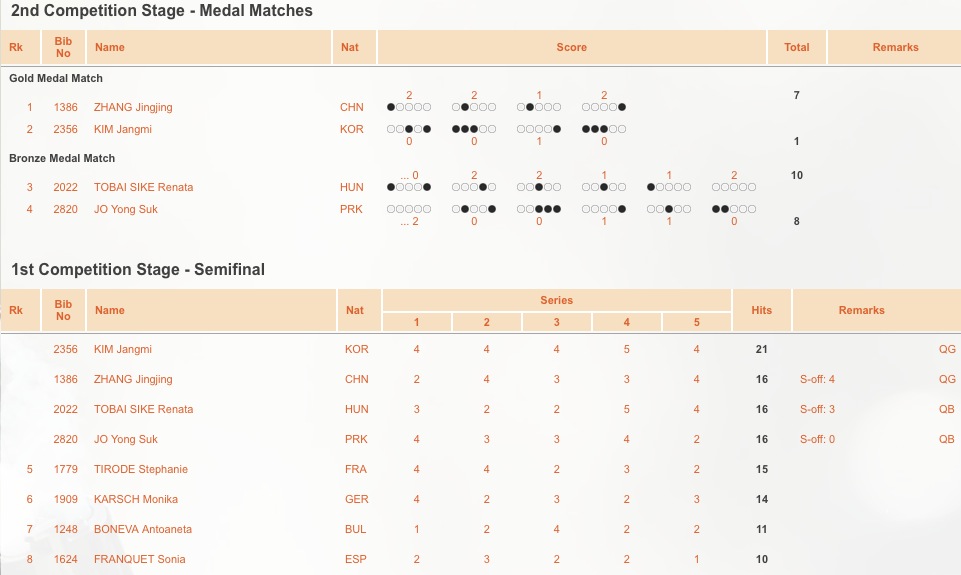Open ZHANG Jingjing in Gold Medal Match
The height and width of the screenshot is (575, 961).
[x=133, y=107]
